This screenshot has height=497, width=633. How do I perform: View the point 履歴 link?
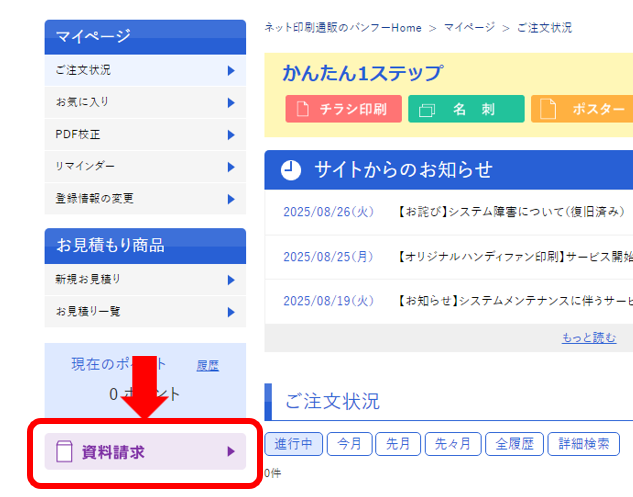coord(207,366)
